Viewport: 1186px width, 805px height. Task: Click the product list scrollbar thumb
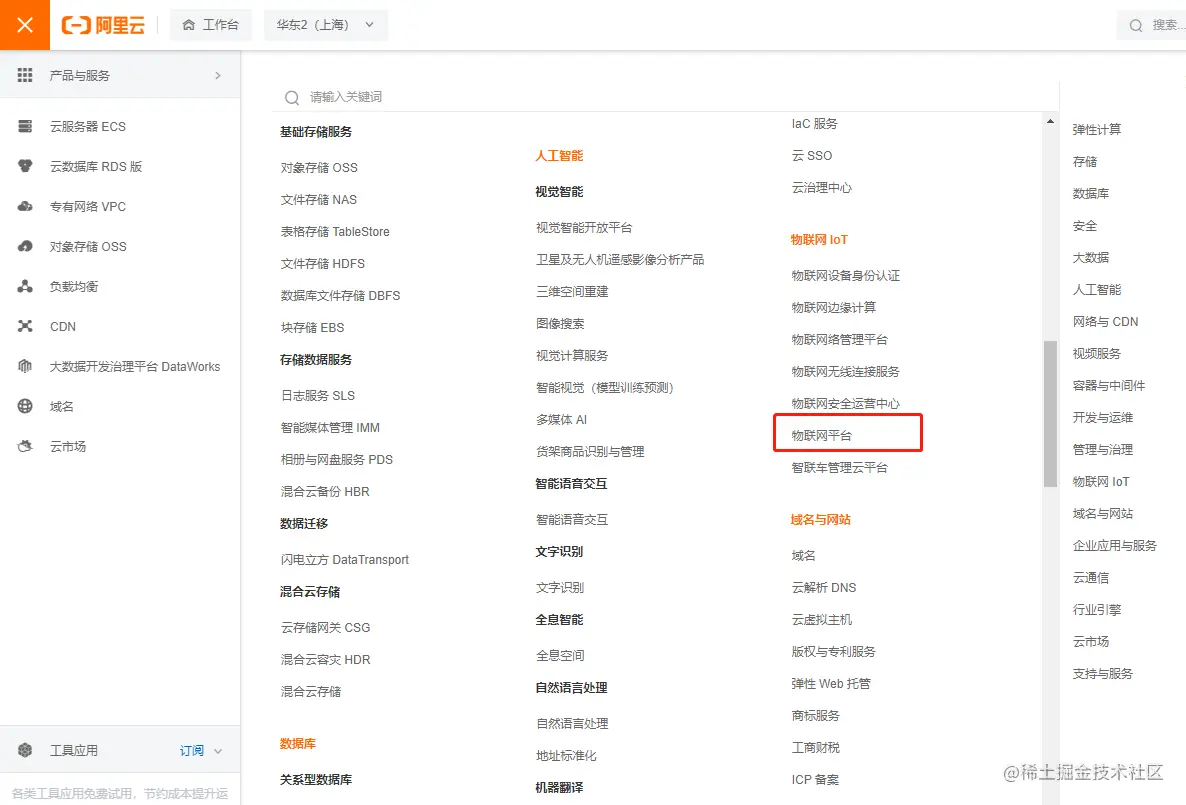[x=1050, y=413]
